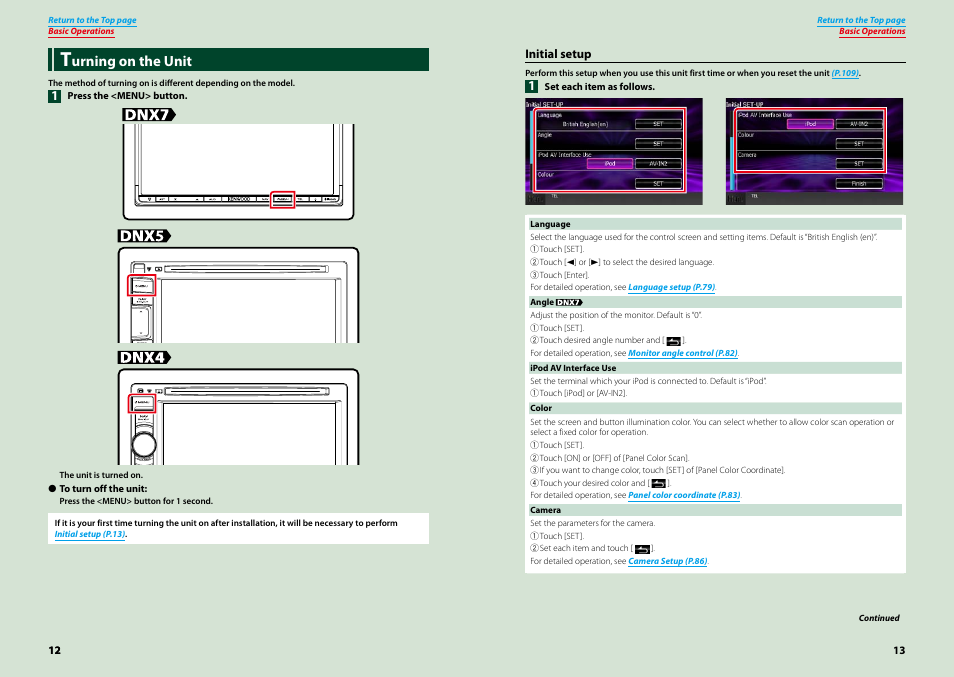Click page number 13
This screenshot has width=954, height=677.
(x=899, y=650)
